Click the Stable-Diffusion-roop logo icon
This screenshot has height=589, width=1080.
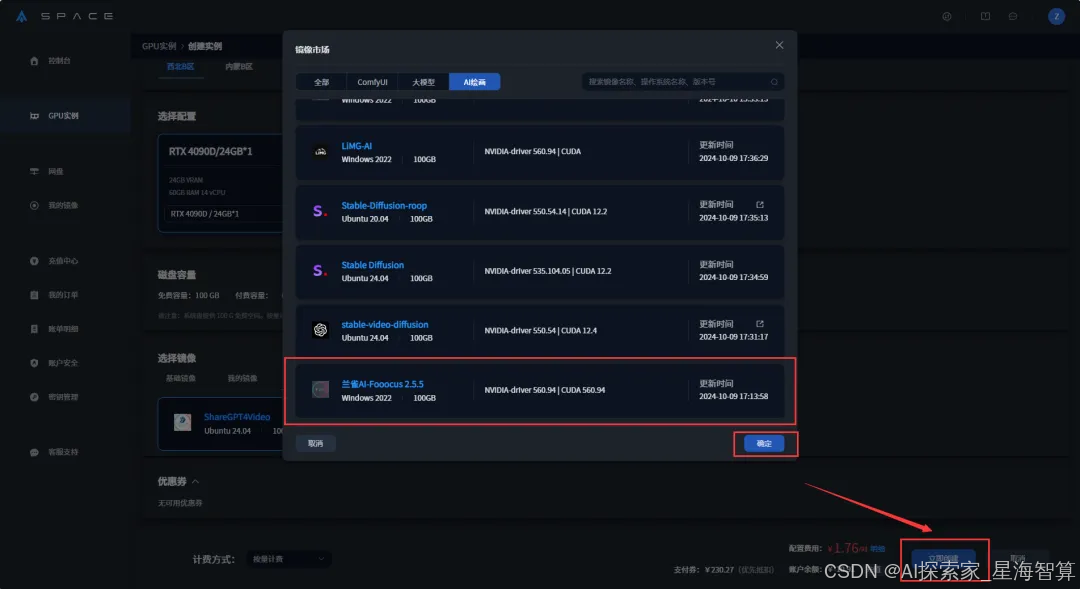click(320, 211)
